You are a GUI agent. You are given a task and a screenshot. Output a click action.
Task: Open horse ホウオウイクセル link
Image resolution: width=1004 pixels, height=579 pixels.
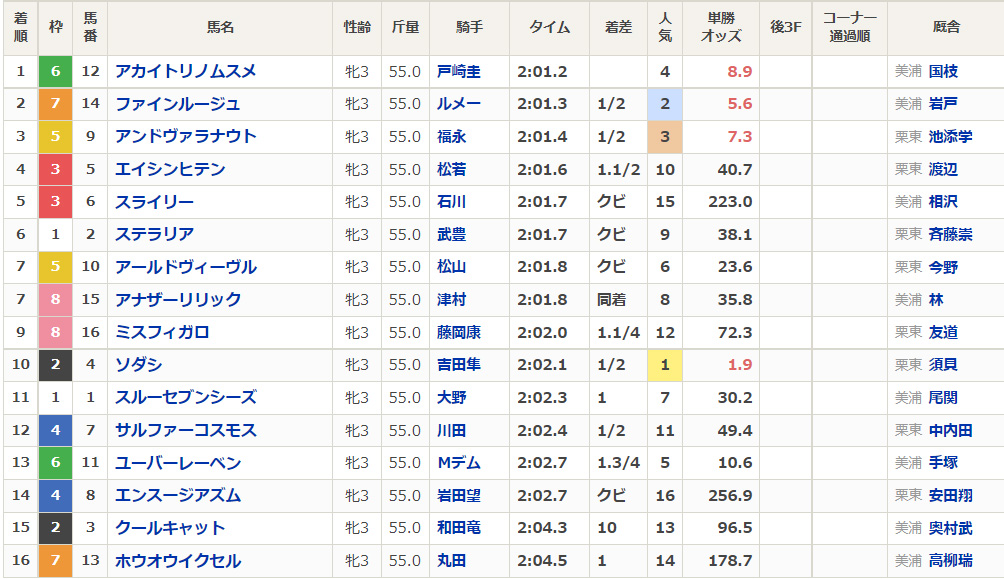[178, 560]
